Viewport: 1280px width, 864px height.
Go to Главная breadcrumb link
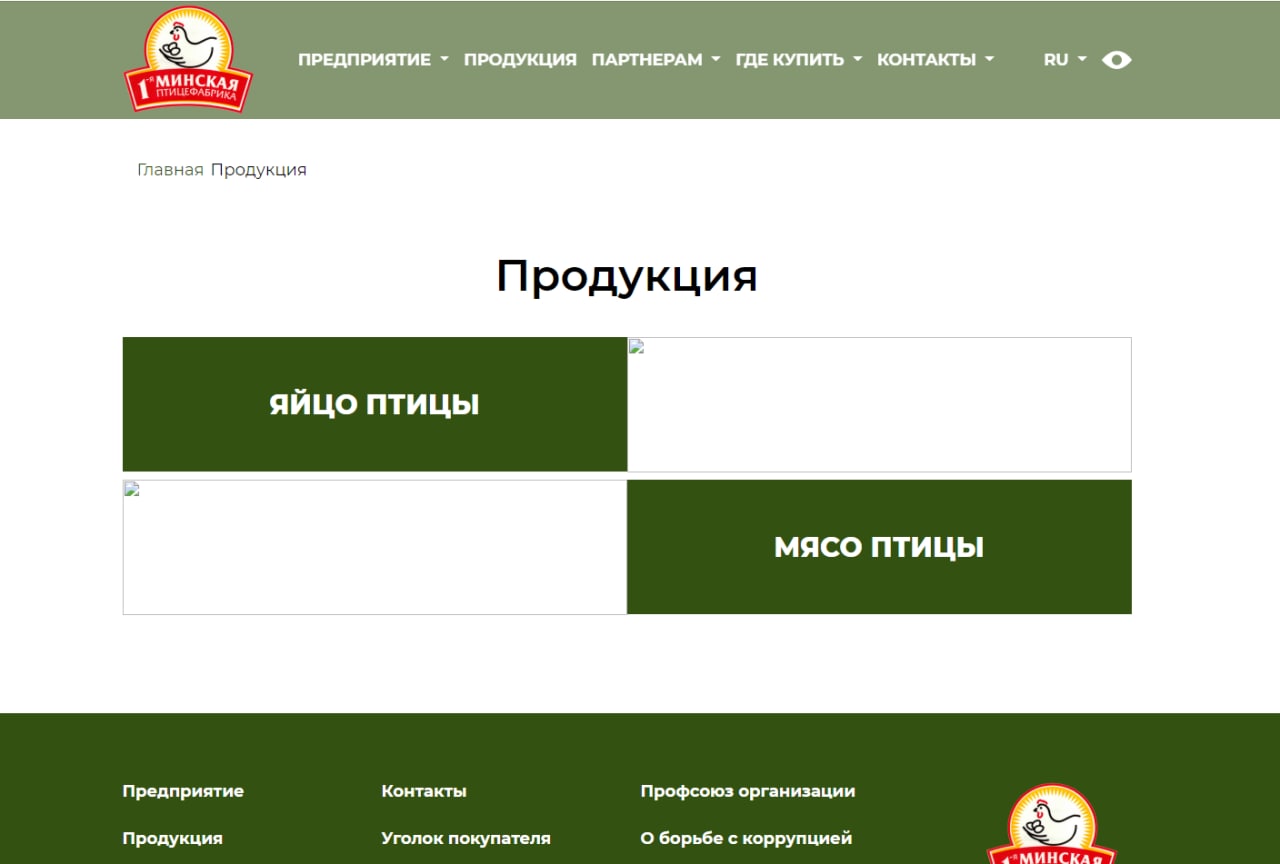pyautogui.click(x=170, y=170)
